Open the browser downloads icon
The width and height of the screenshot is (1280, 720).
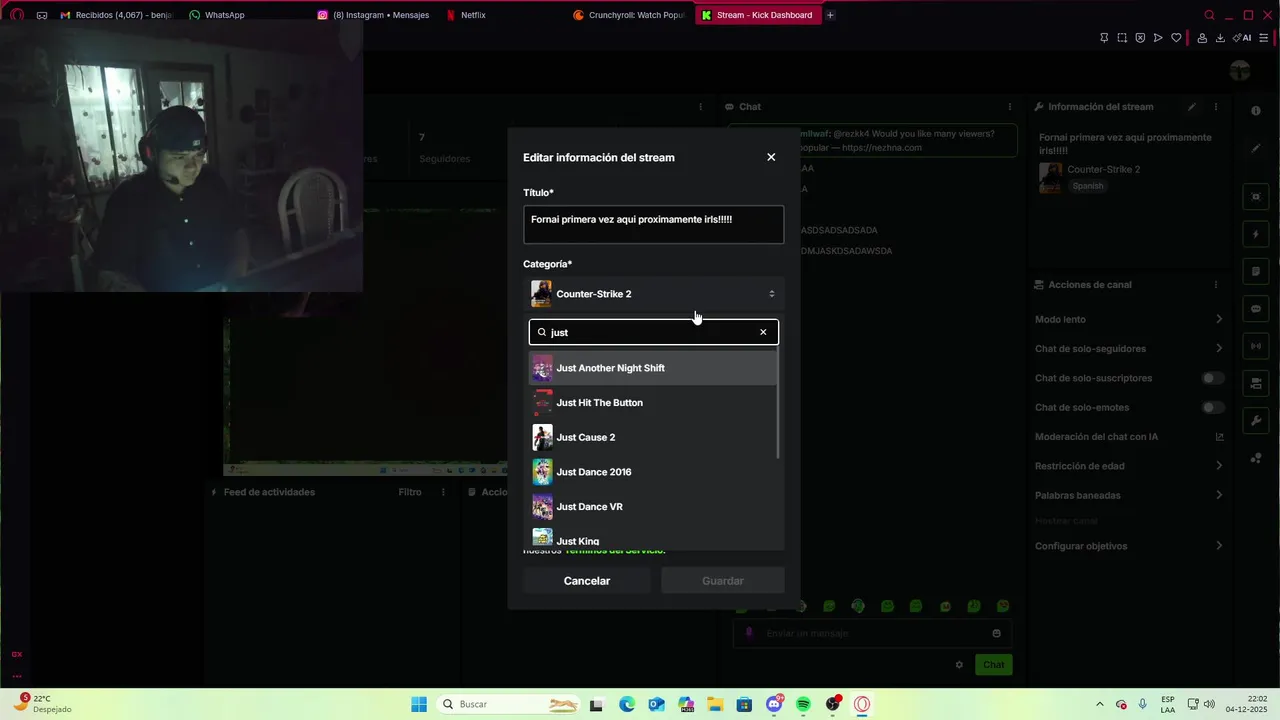(1220, 38)
